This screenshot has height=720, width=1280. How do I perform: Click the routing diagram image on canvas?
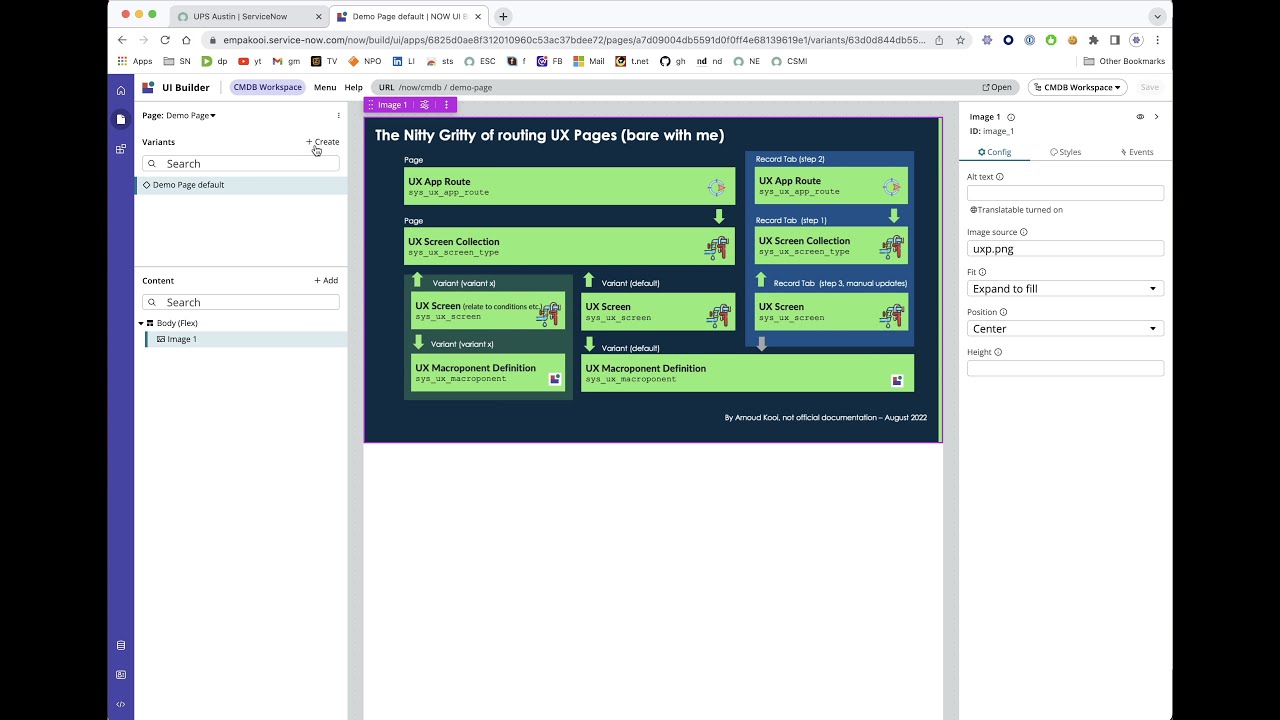(x=653, y=280)
